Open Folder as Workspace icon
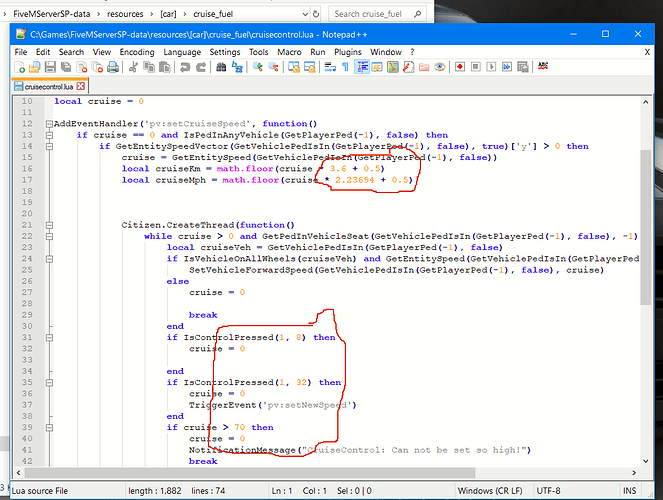 coord(424,67)
